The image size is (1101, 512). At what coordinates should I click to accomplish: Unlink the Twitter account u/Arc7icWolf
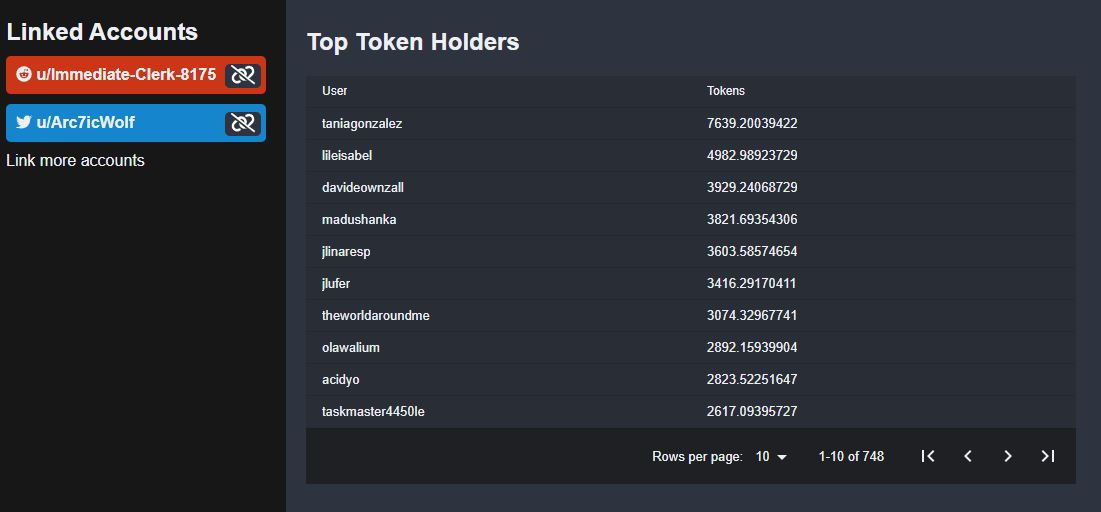(x=243, y=124)
